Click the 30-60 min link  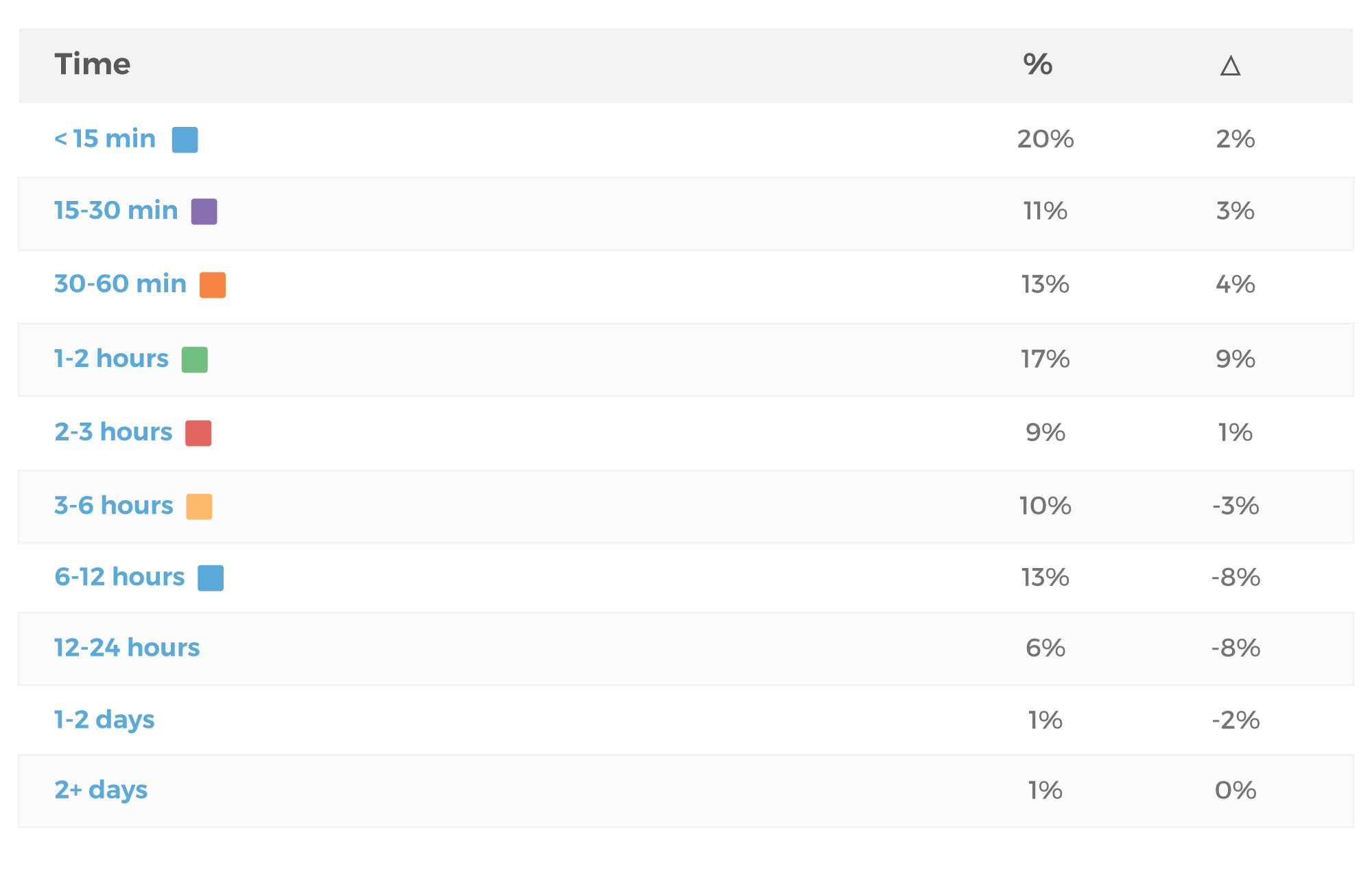[120, 284]
